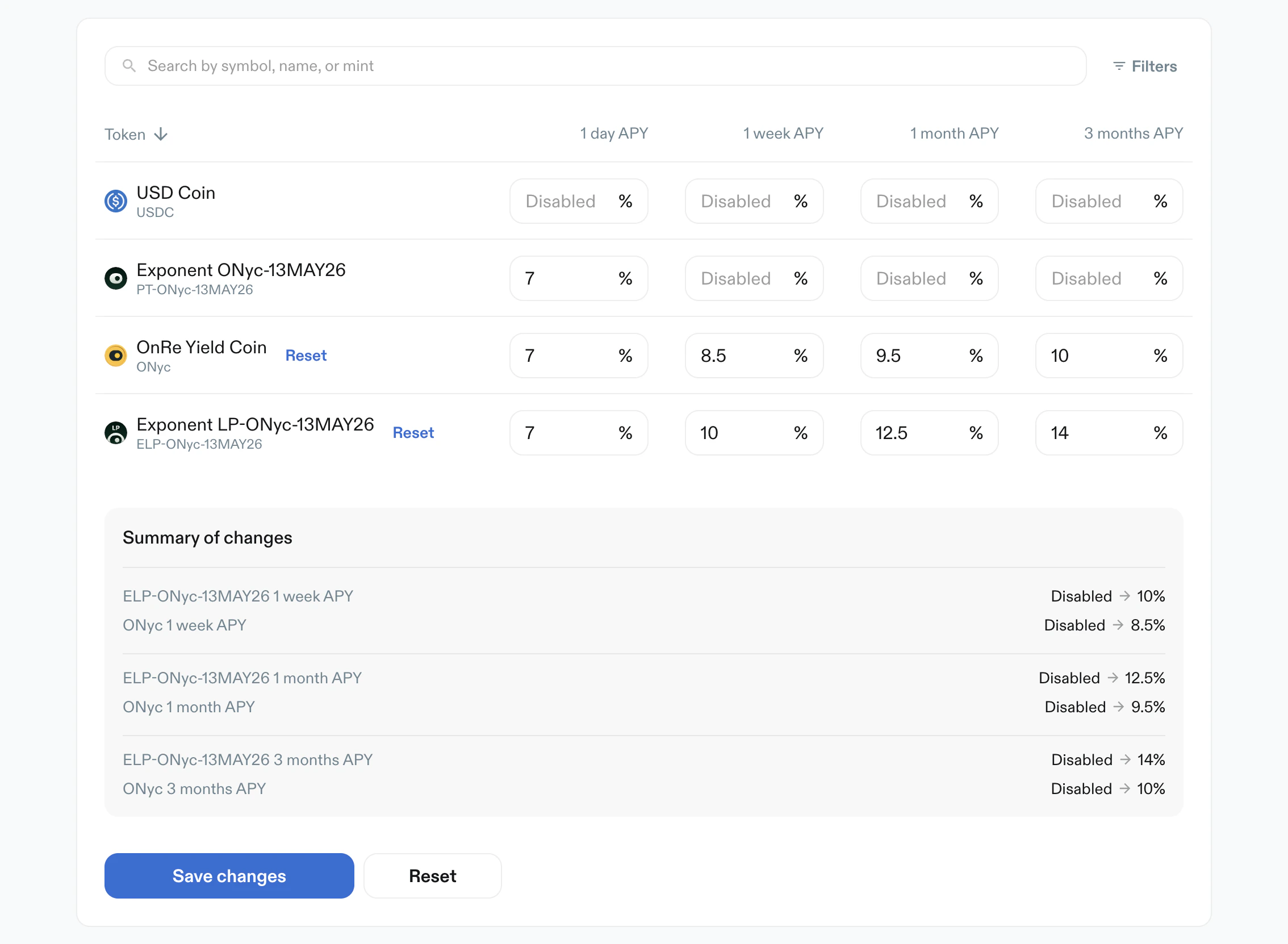1288x944 pixels.
Task: Click the Filters funnel icon
Action: tap(1118, 66)
